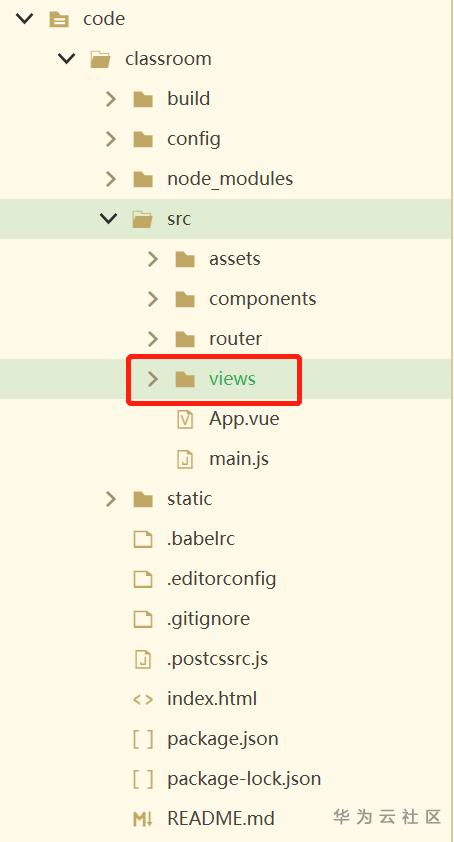Viewport: 454px width, 842px height.
Task: Click the open folder icon for classroom
Action: point(100,59)
